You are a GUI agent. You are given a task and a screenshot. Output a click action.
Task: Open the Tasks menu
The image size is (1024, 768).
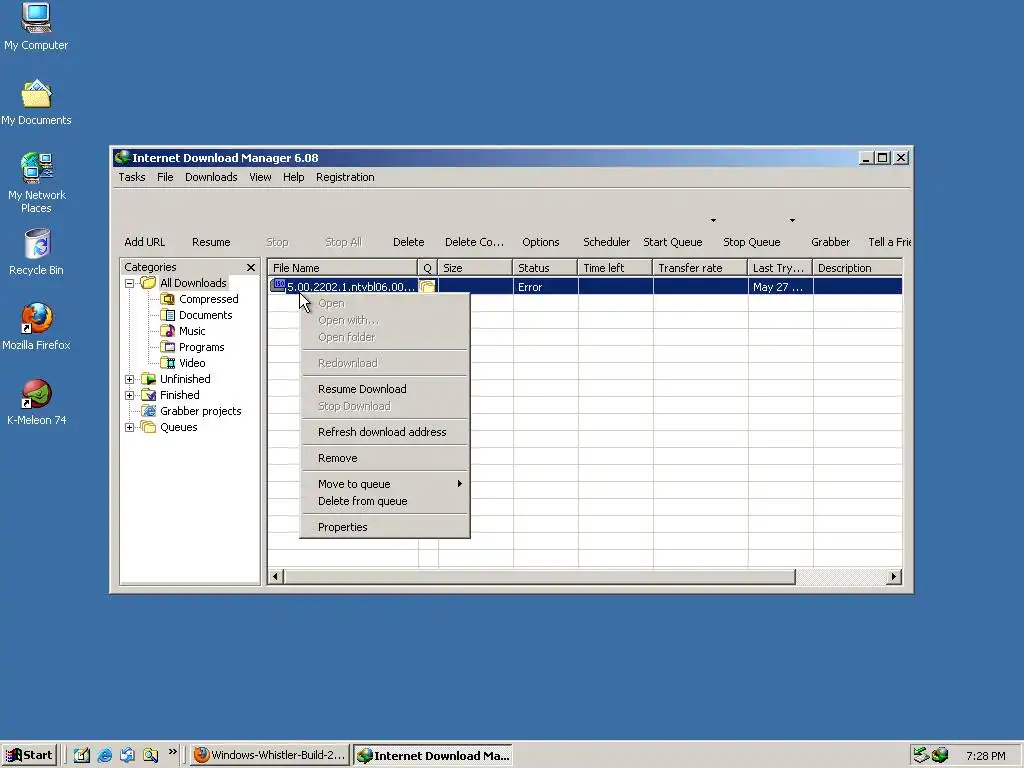[132, 177]
